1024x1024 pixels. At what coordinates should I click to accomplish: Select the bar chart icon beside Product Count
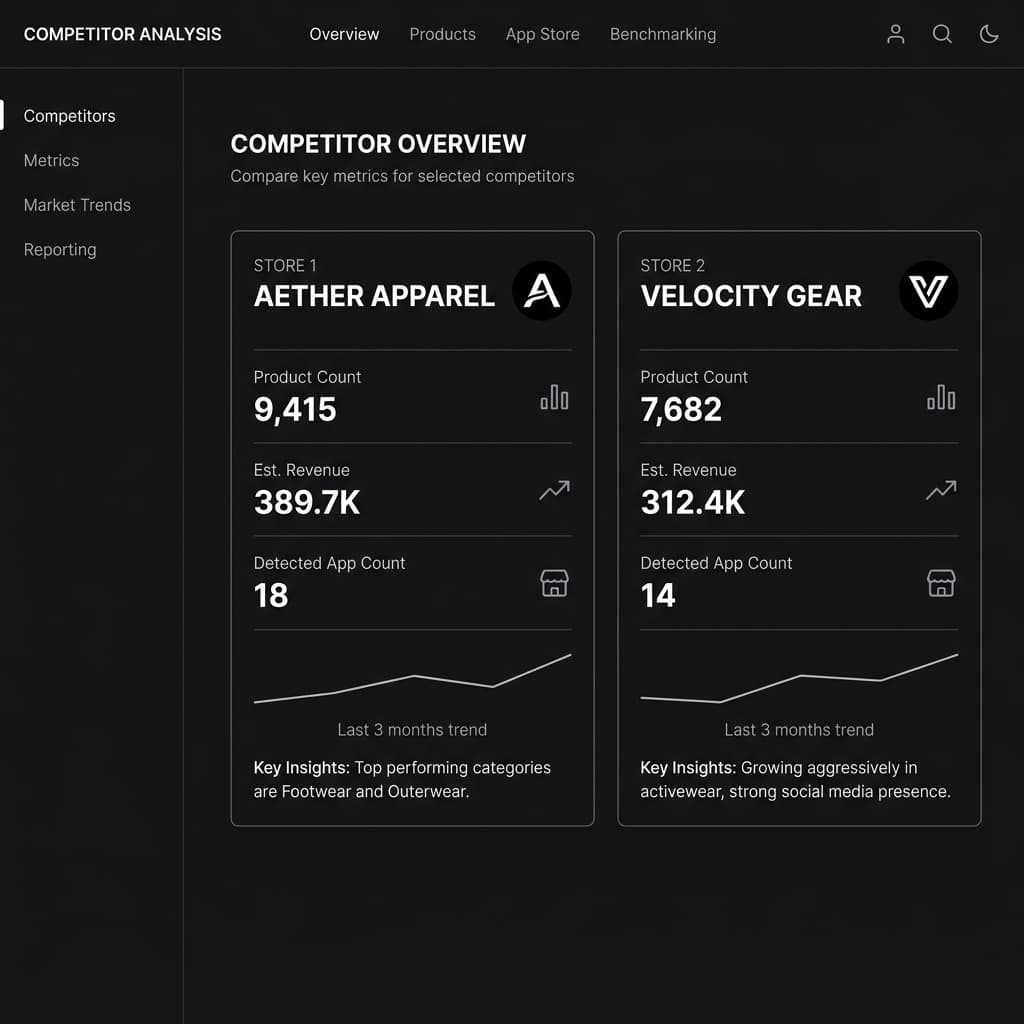[x=554, y=397]
